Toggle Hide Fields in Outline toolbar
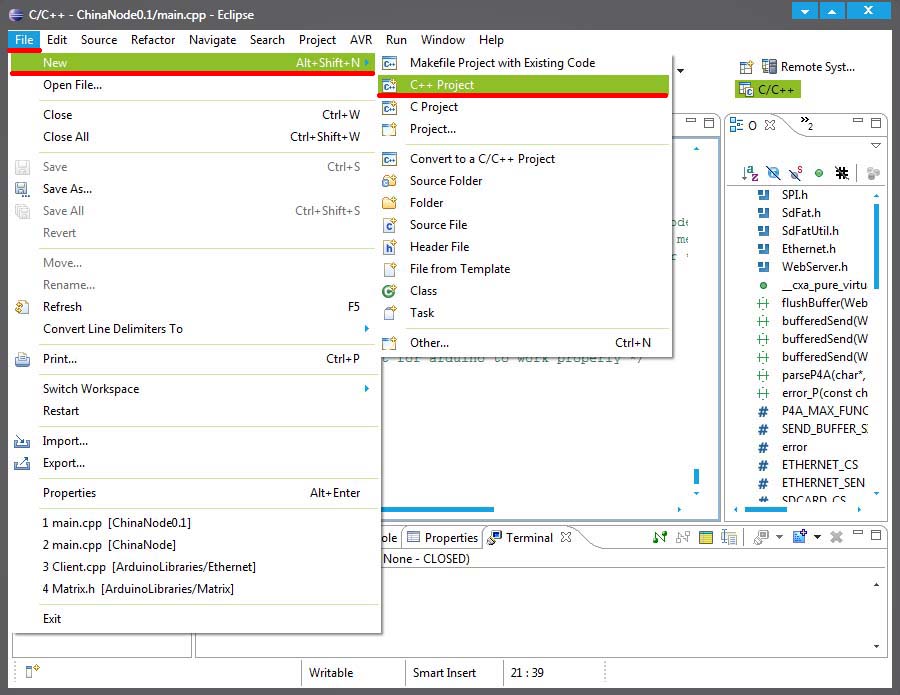The height and width of the screenshot is (695, 900). point(773,173)
